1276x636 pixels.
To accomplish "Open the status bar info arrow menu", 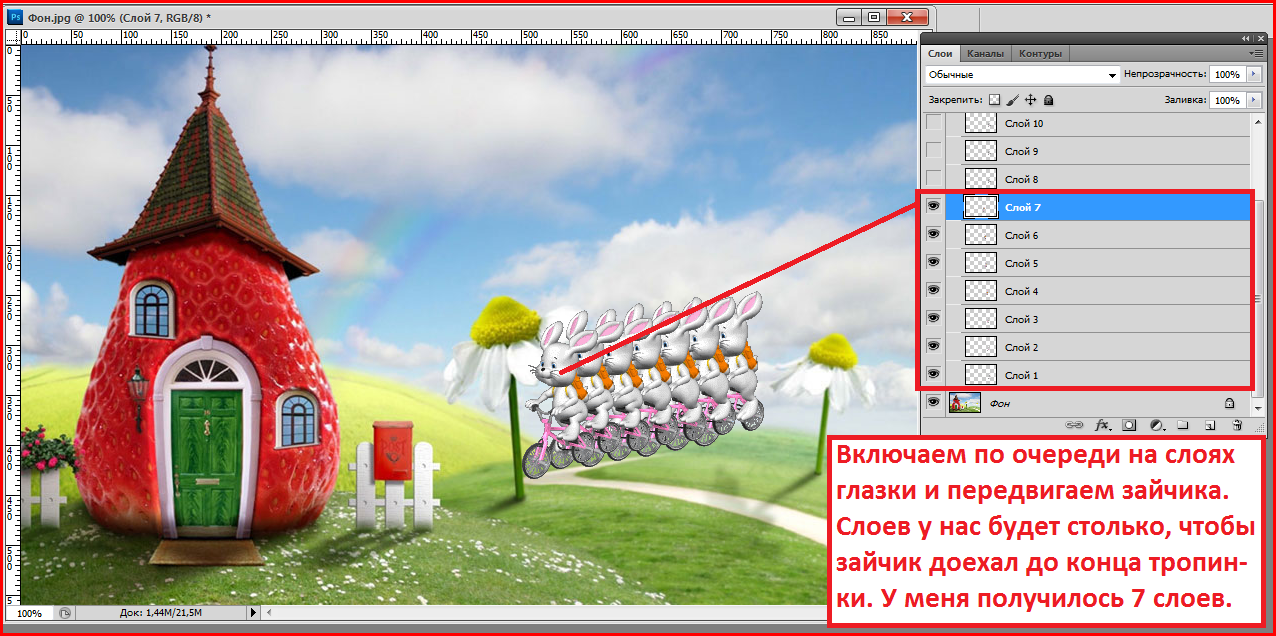I will [x=253, y=613].
